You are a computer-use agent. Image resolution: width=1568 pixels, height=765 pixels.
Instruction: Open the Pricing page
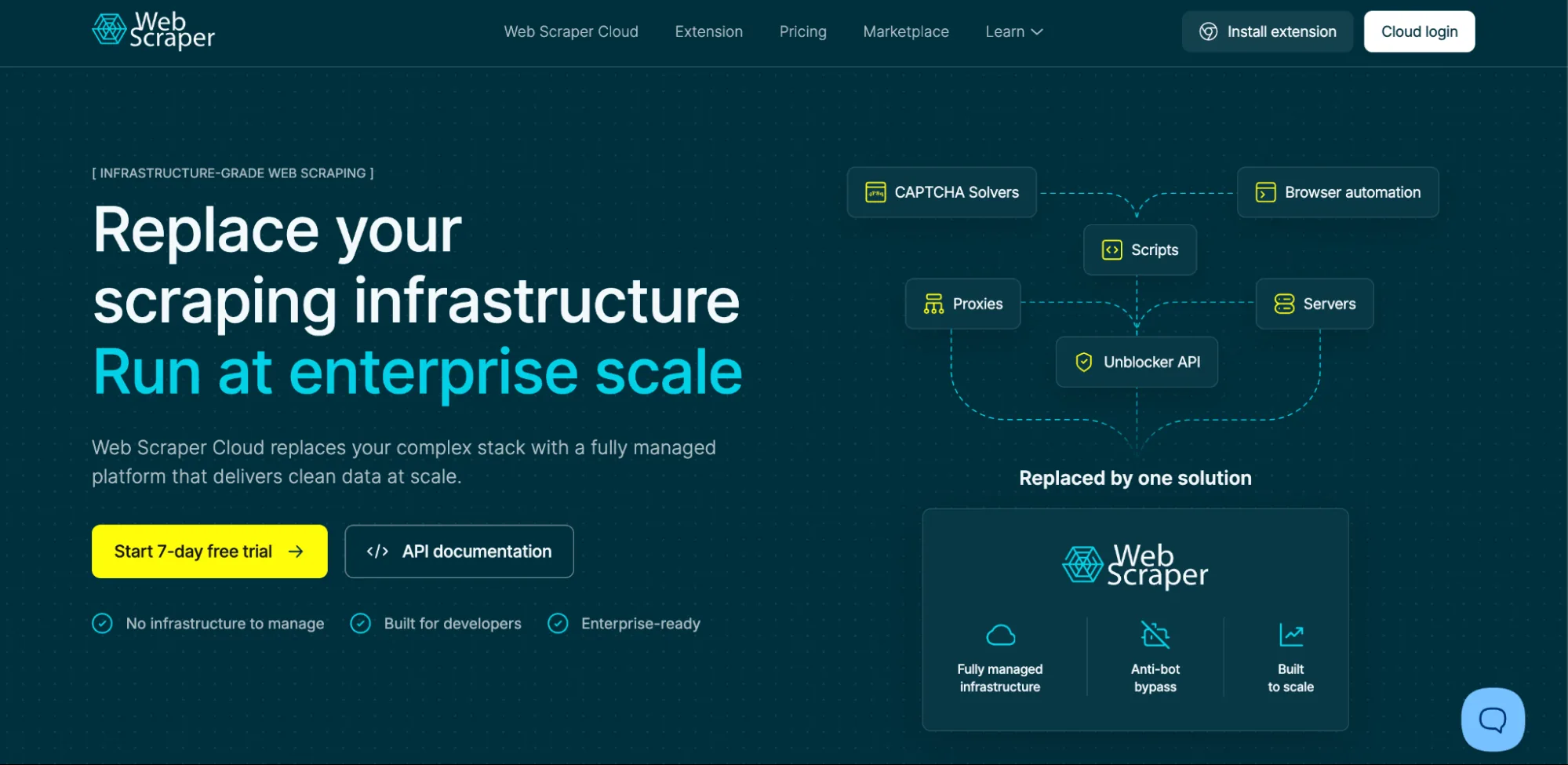(803, 31)
